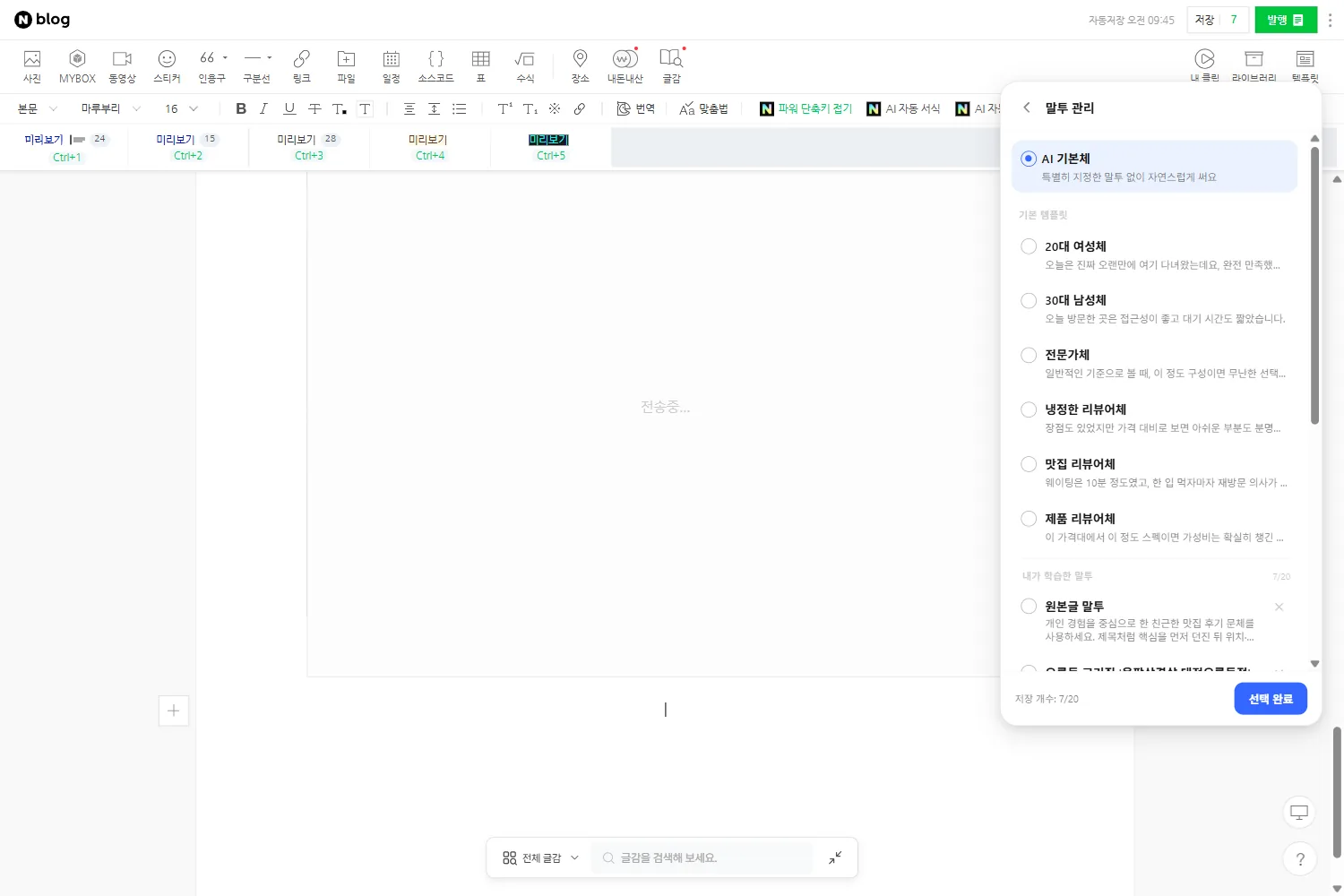1344x896 pixels.
Task: Pick the 전문가체 tone radio button
Action: point(1029,356)
